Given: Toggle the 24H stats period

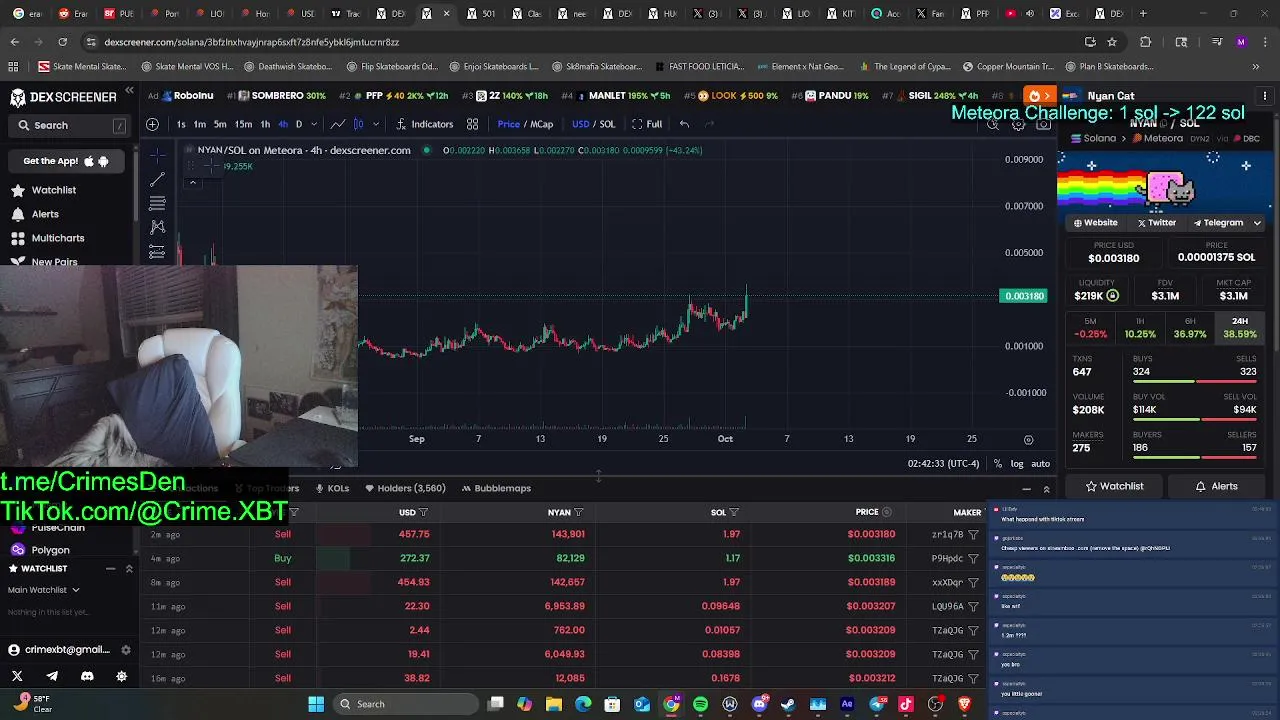Looking at the screenshot, I should coord(1240,328).
